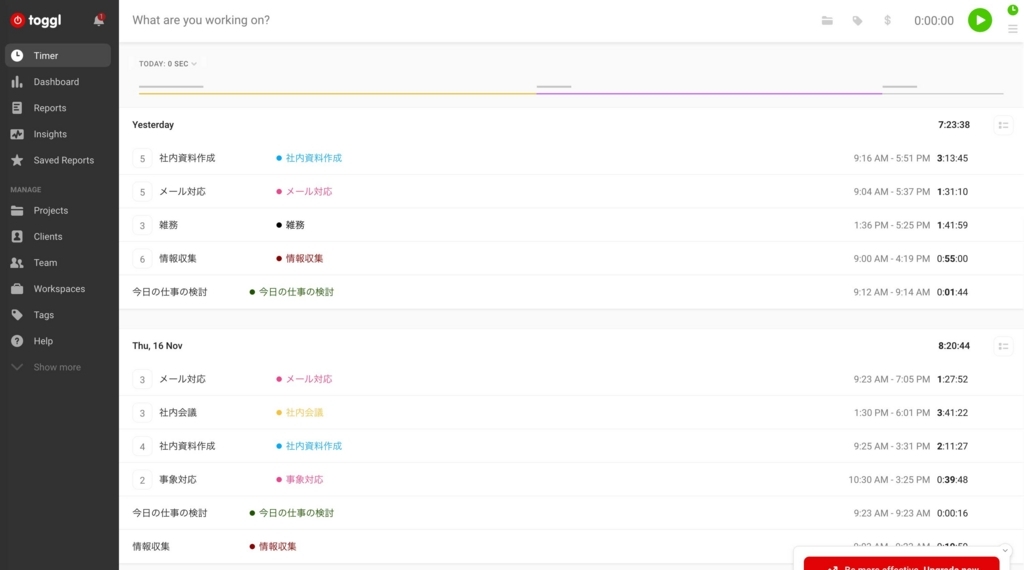
Task: Expand 5 grouped entries of メール対応 Yesterday
Action: coord(142,192)
